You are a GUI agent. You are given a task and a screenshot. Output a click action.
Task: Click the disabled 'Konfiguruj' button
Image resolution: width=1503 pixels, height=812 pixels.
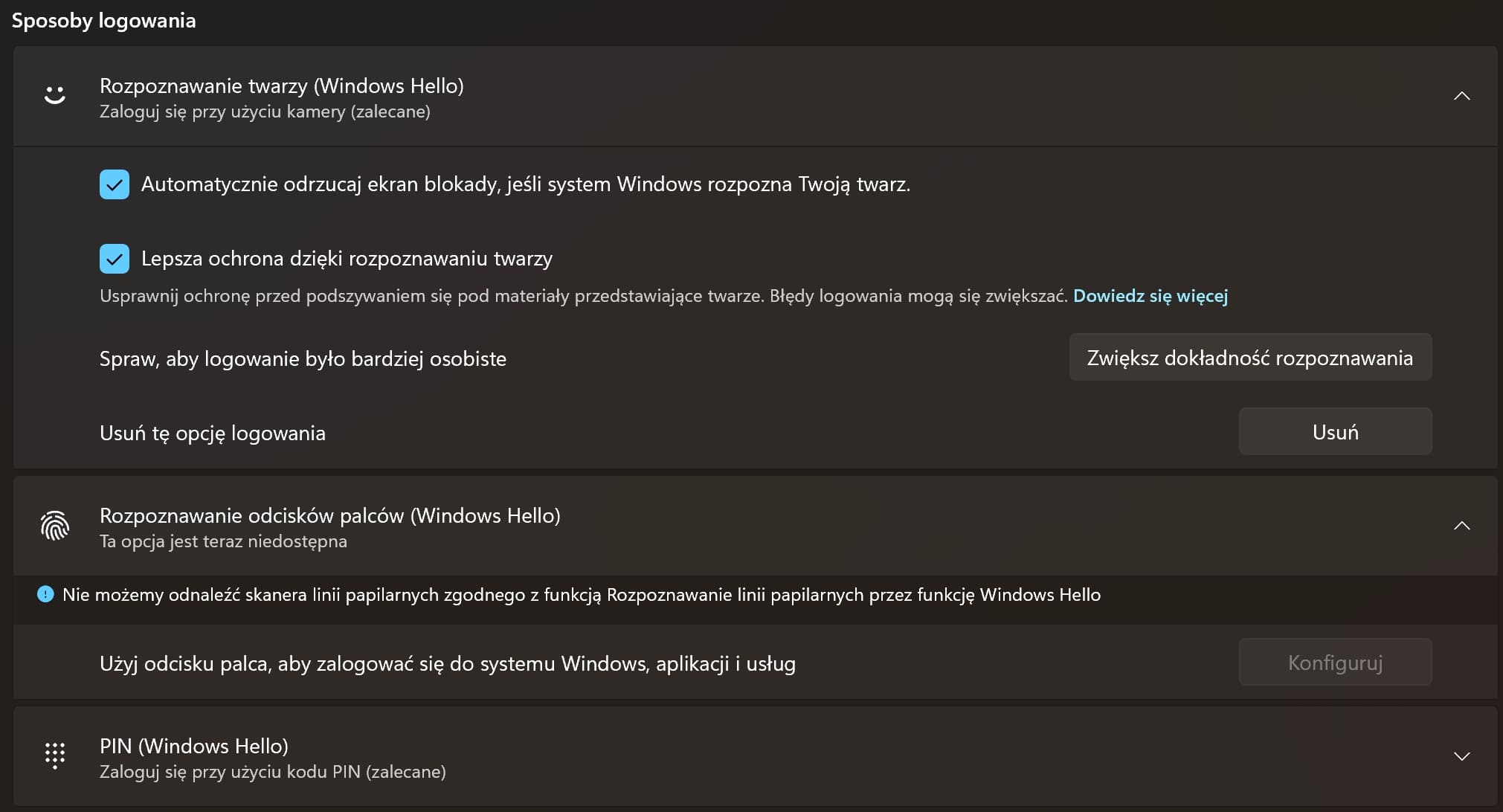coord(1335,663)
